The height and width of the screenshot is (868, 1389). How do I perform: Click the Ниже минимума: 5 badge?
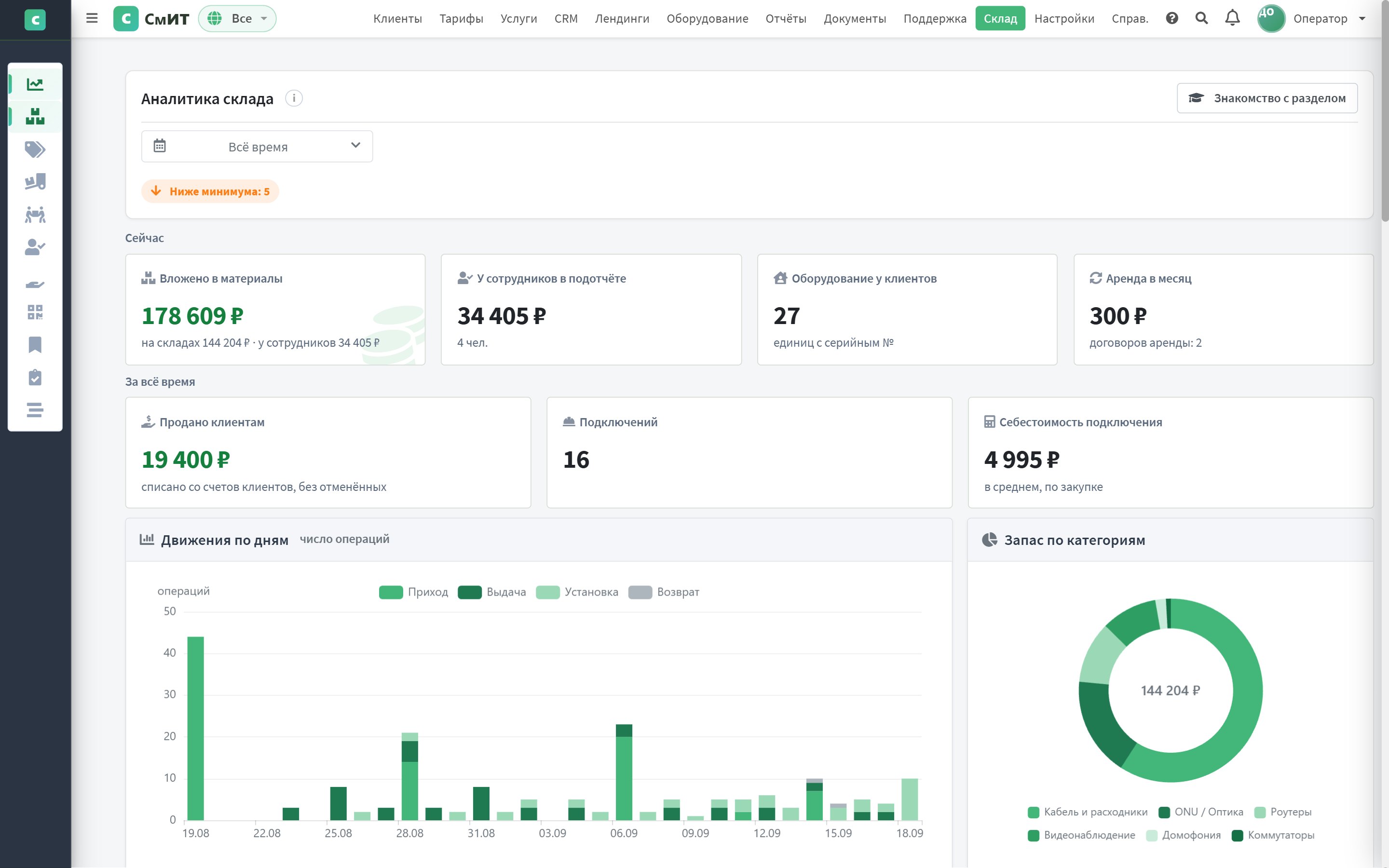point(210,191)
